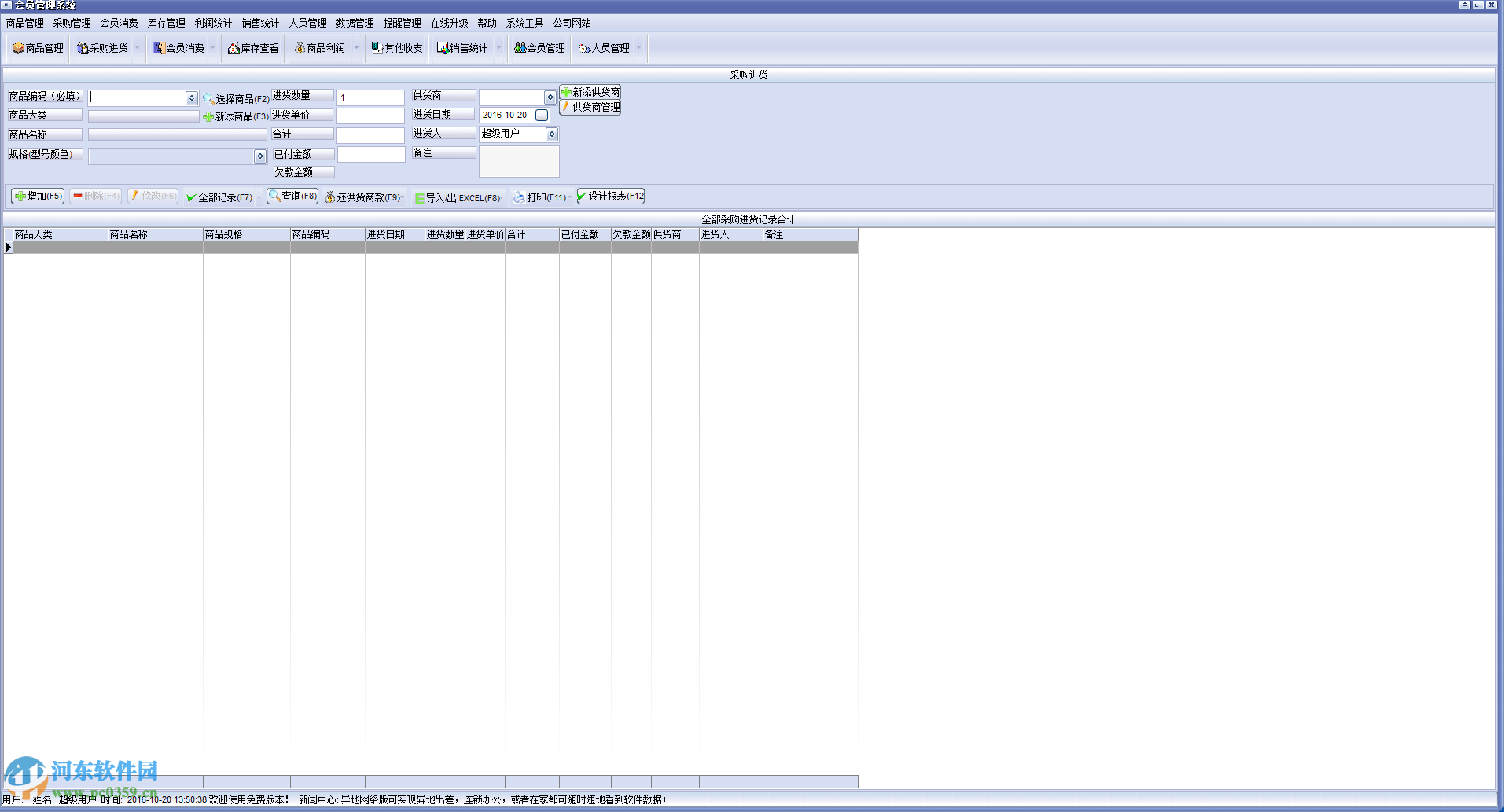
Task: Click 进货人 column header
Action: 731,234
